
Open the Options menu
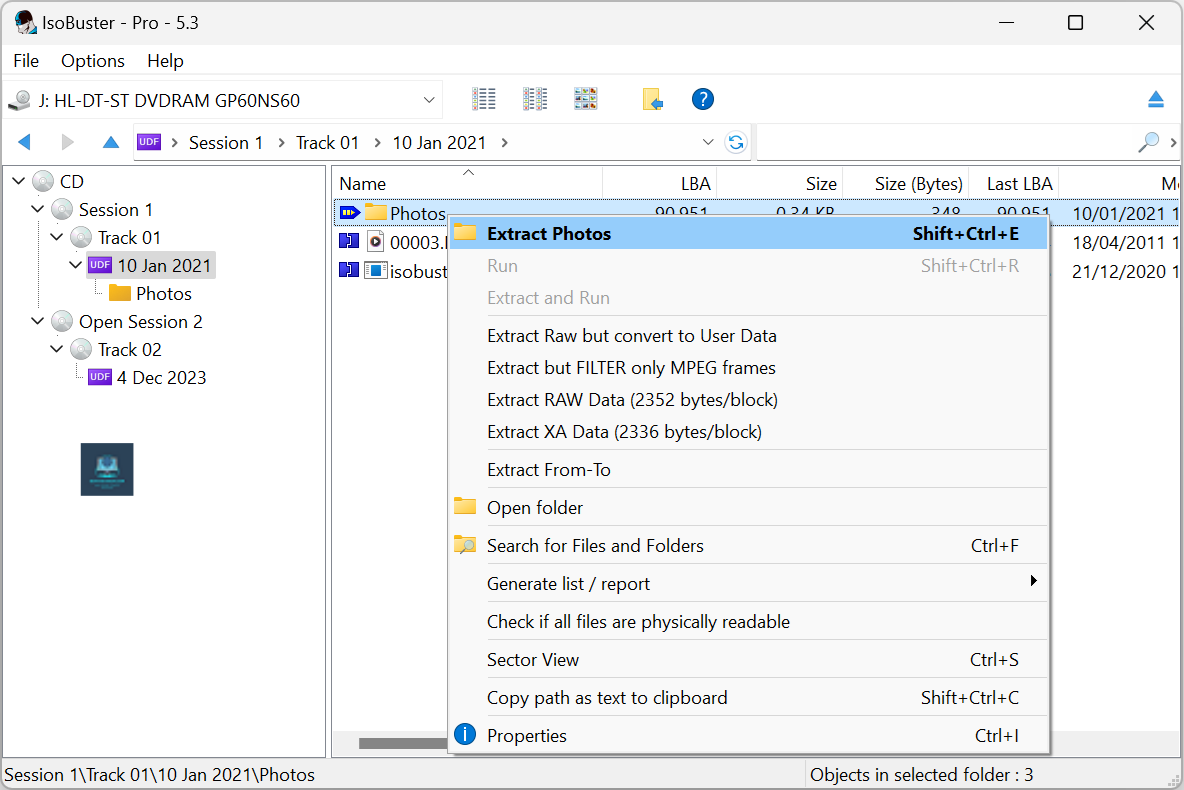92,61
